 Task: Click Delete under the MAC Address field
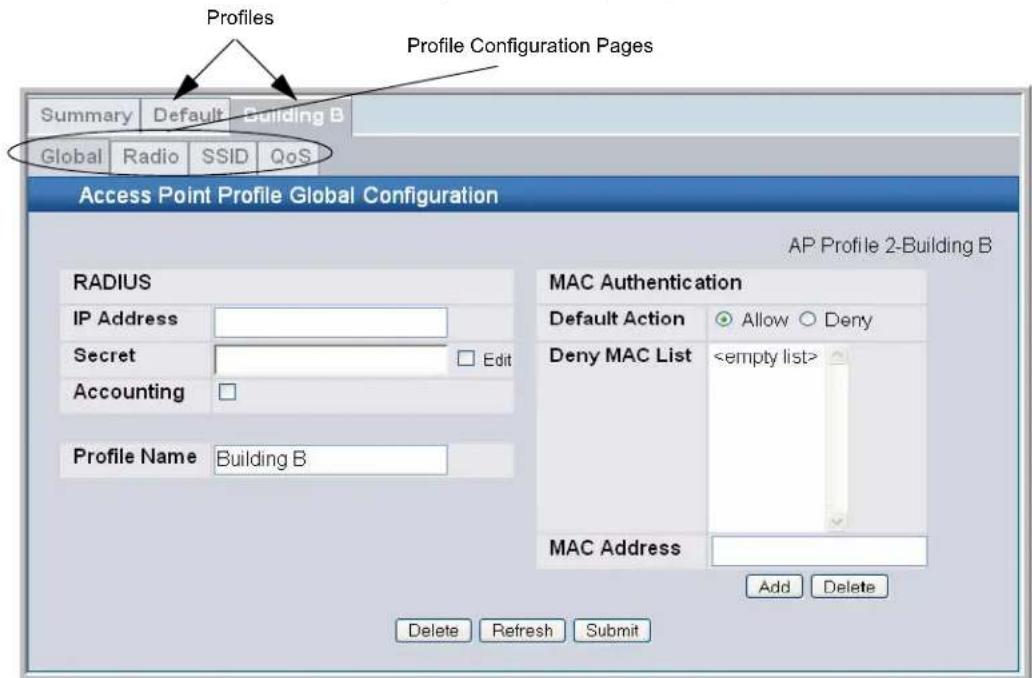849,587
